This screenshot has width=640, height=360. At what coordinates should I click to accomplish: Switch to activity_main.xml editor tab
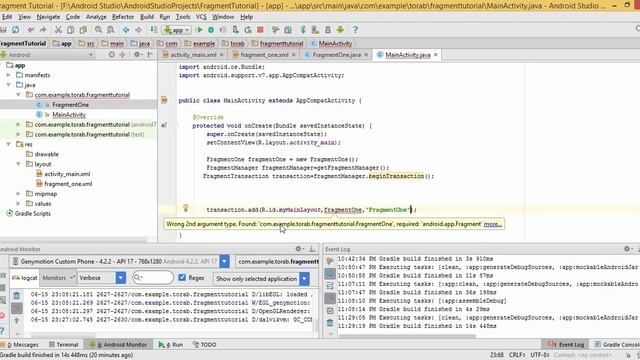(193, 55)
